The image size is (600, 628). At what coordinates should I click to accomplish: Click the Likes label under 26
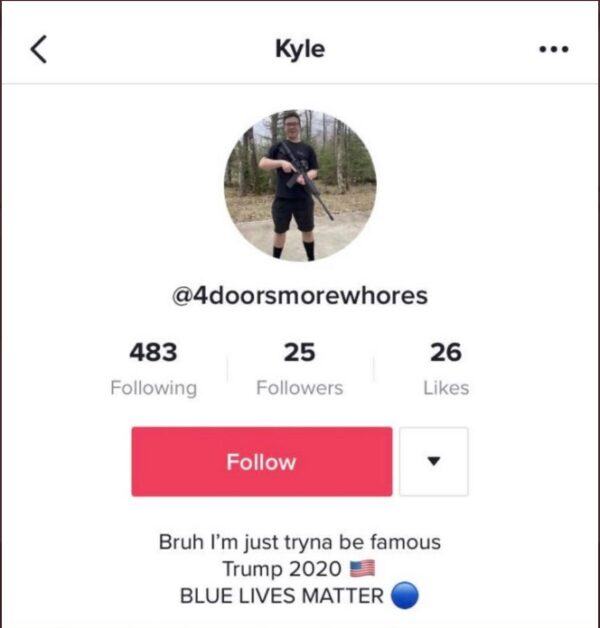[x=446, y=388]
